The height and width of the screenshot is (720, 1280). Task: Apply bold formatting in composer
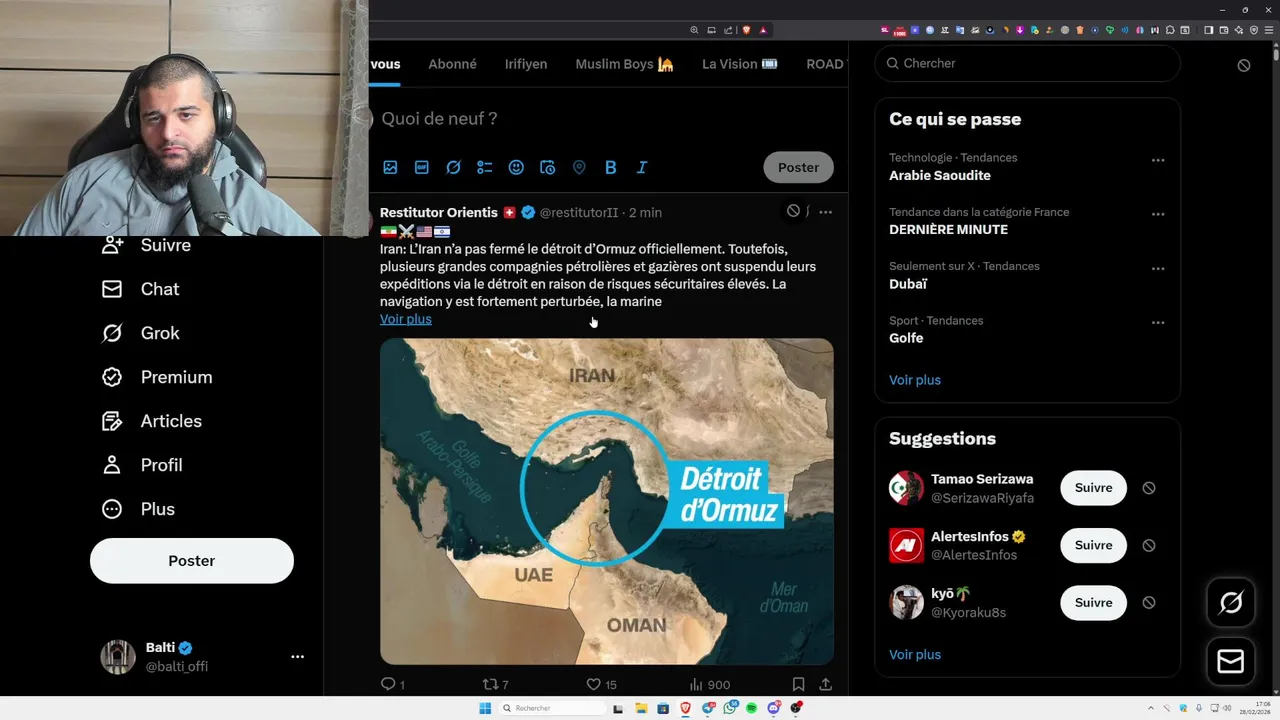(x=610, y=168)
